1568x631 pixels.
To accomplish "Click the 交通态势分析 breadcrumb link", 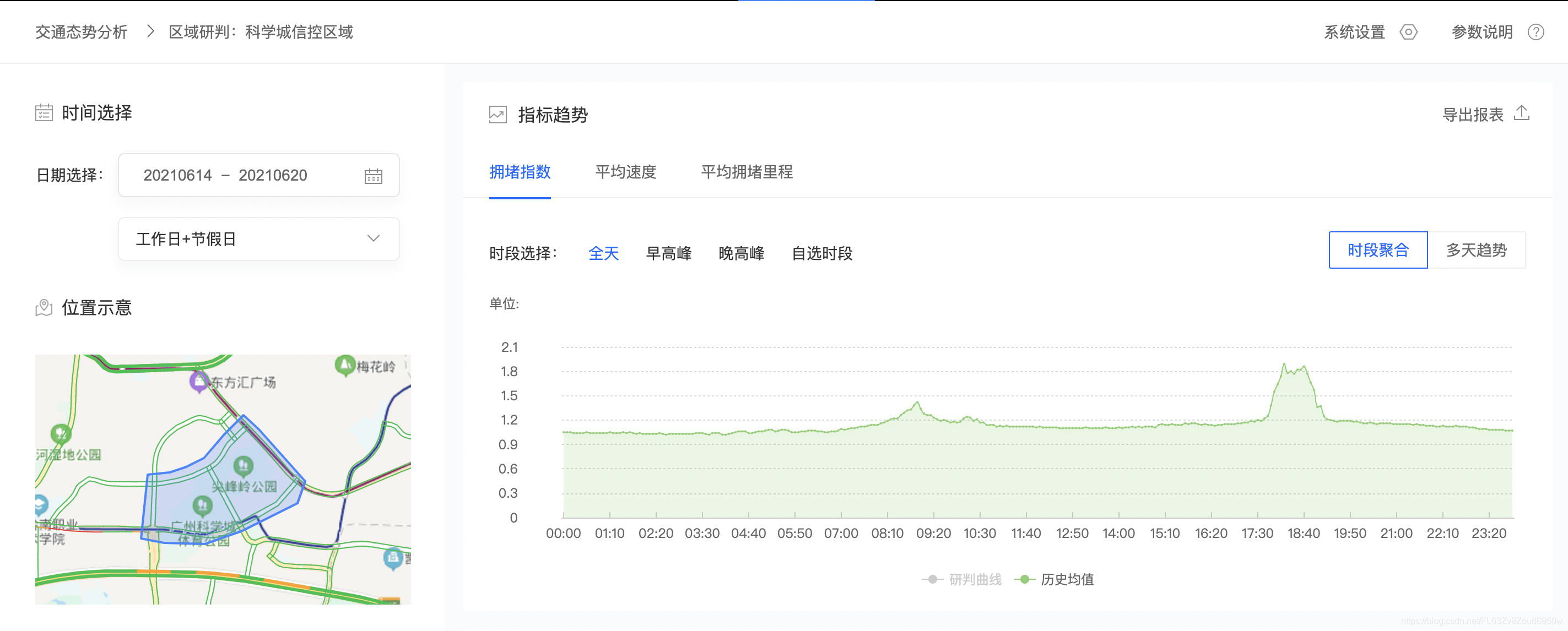I will pyautogui.click(x=81, y=32).
